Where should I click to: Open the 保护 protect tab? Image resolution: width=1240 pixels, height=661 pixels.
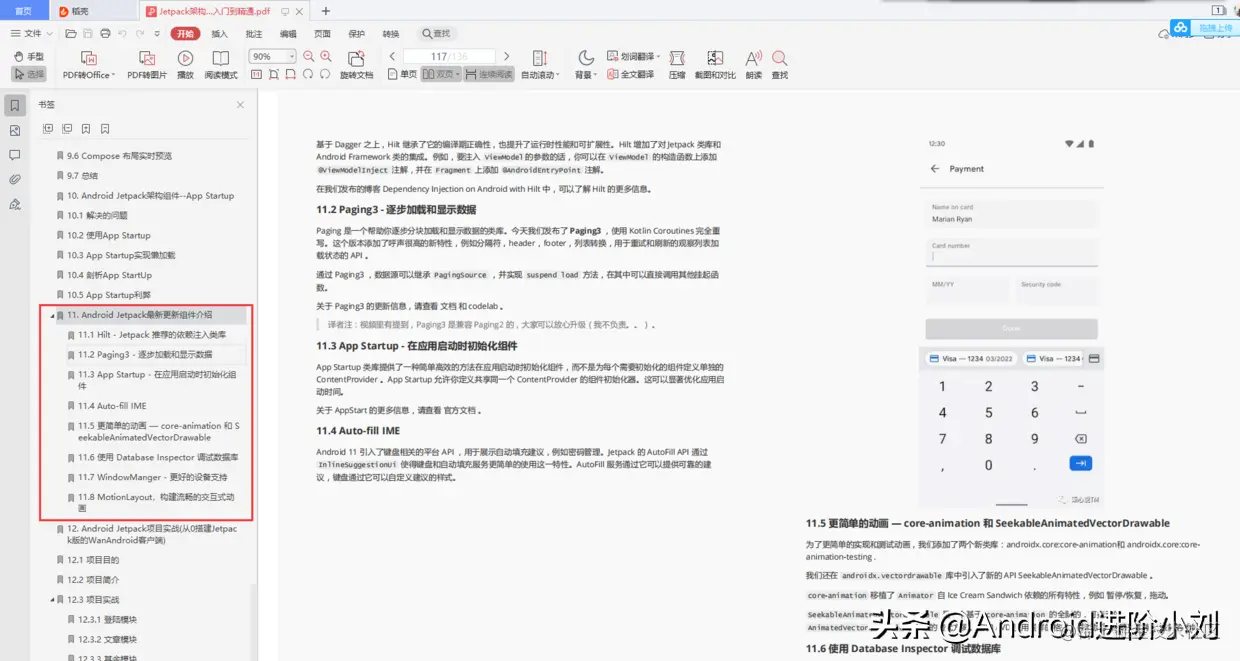(357, 33)
